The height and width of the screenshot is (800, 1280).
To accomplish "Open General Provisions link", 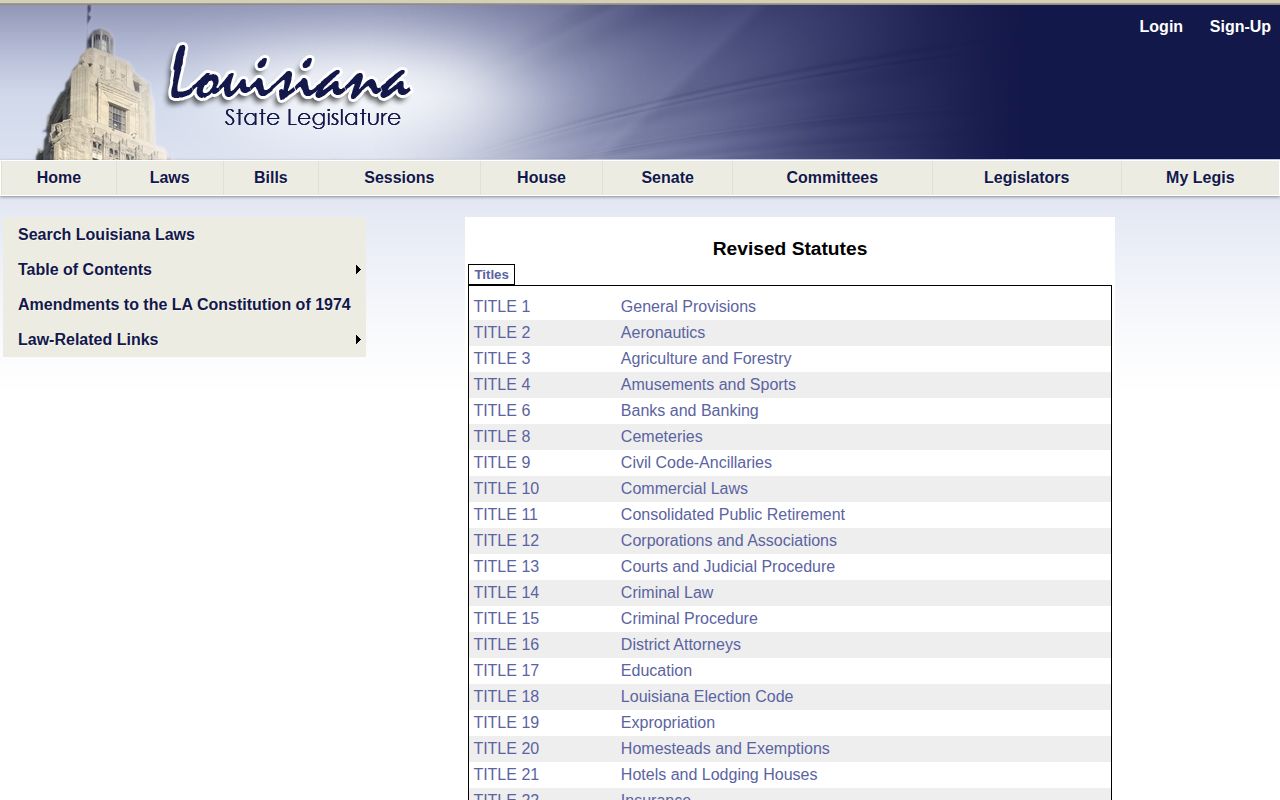I will pos(688,307).
